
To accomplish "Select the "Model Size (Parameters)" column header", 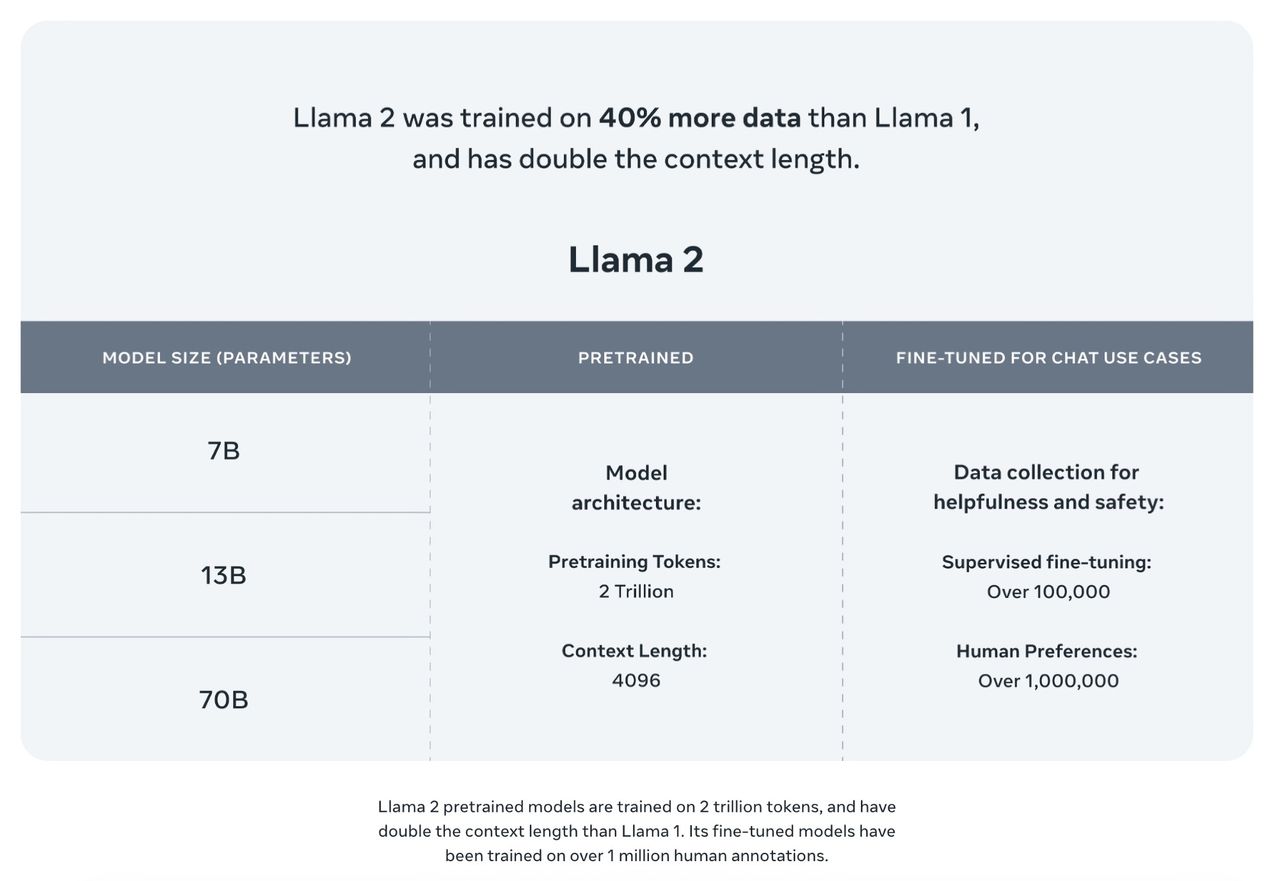I will point(227,358).
